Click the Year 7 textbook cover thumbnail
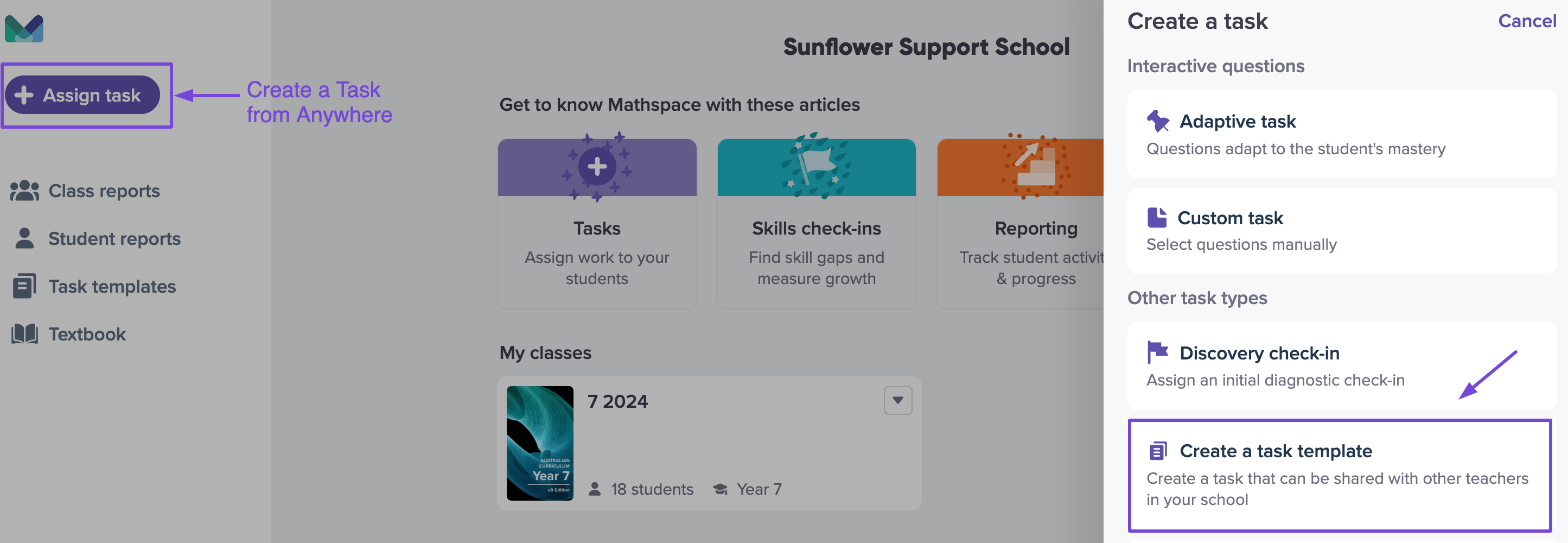The height and width of the screenshot is (543, 1568). pos(540,443)
